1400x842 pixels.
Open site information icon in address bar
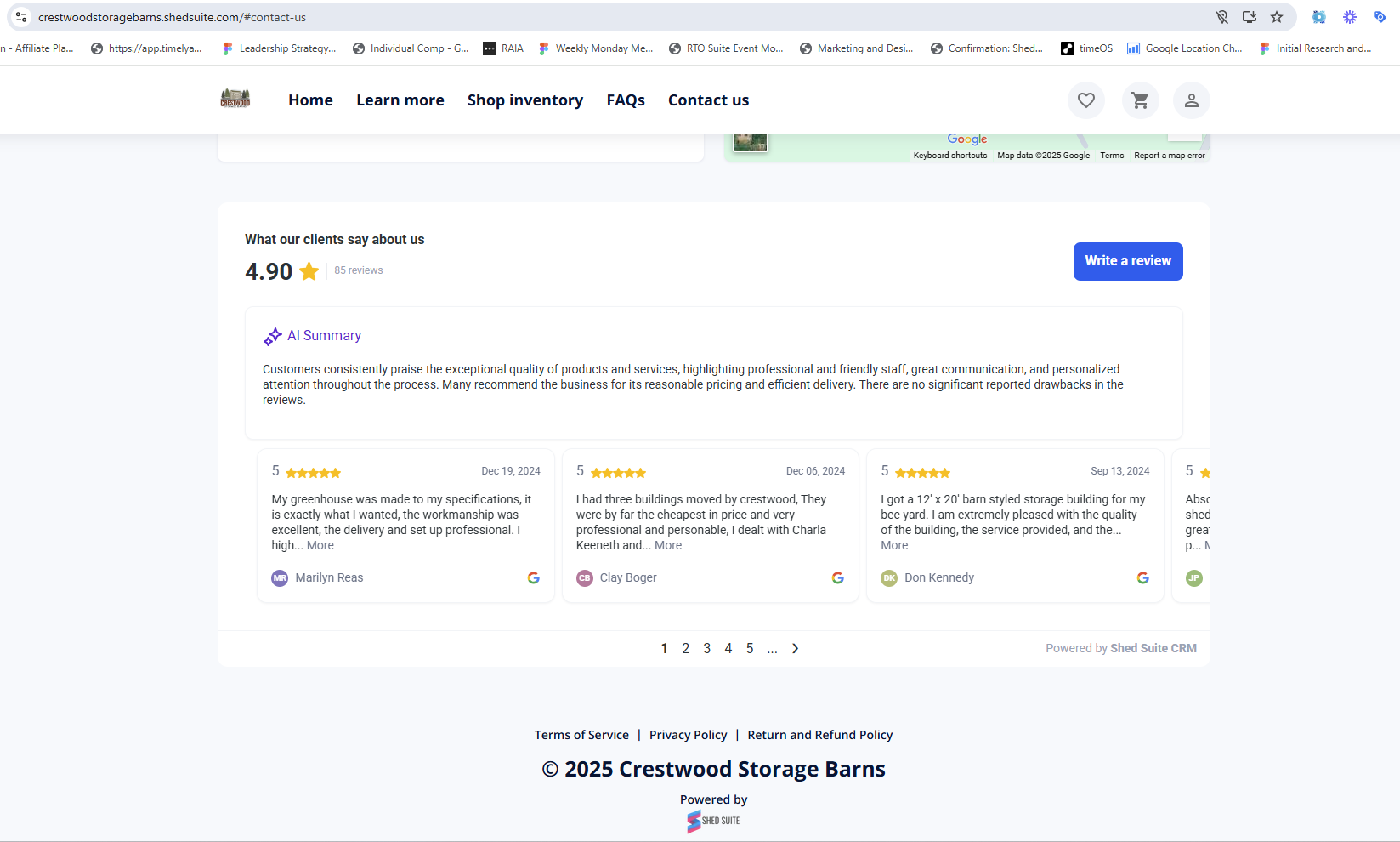tap(21, 17)
